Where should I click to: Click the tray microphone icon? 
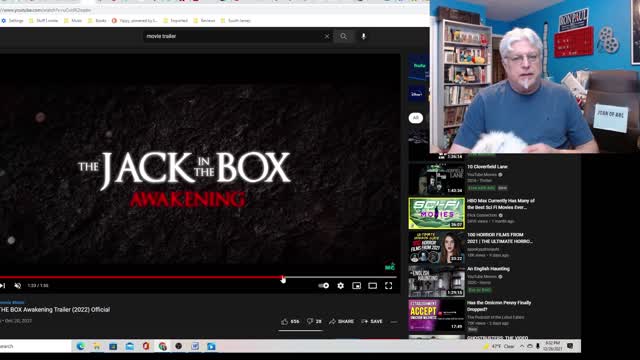point(538,346)
